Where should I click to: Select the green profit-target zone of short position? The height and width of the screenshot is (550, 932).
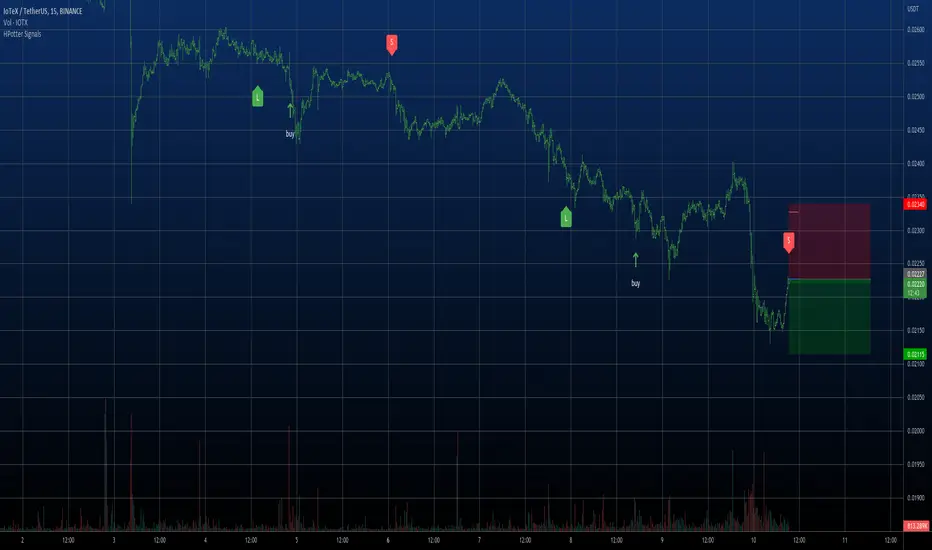click(x=829, y=317)
